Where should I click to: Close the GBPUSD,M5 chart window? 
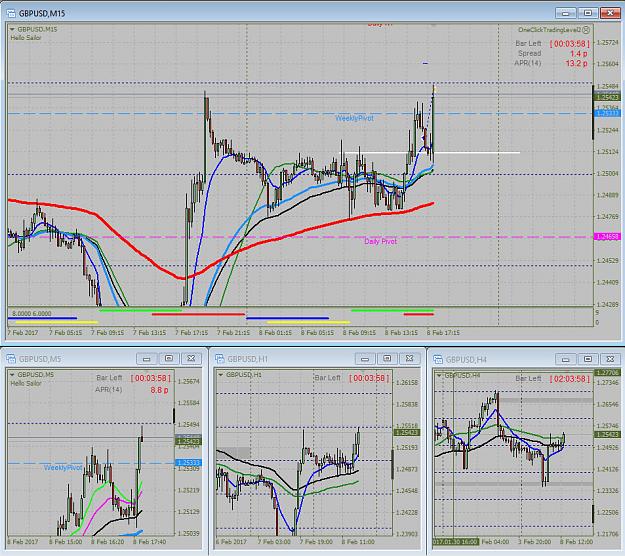[191, 359]
